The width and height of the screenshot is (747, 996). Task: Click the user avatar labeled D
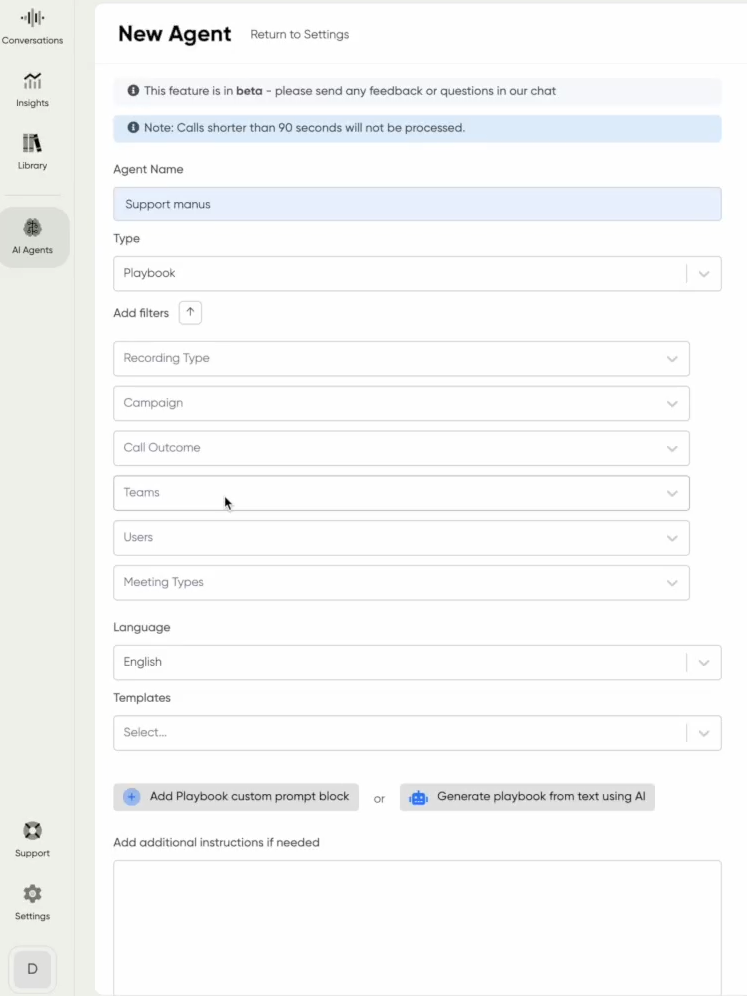32,969
